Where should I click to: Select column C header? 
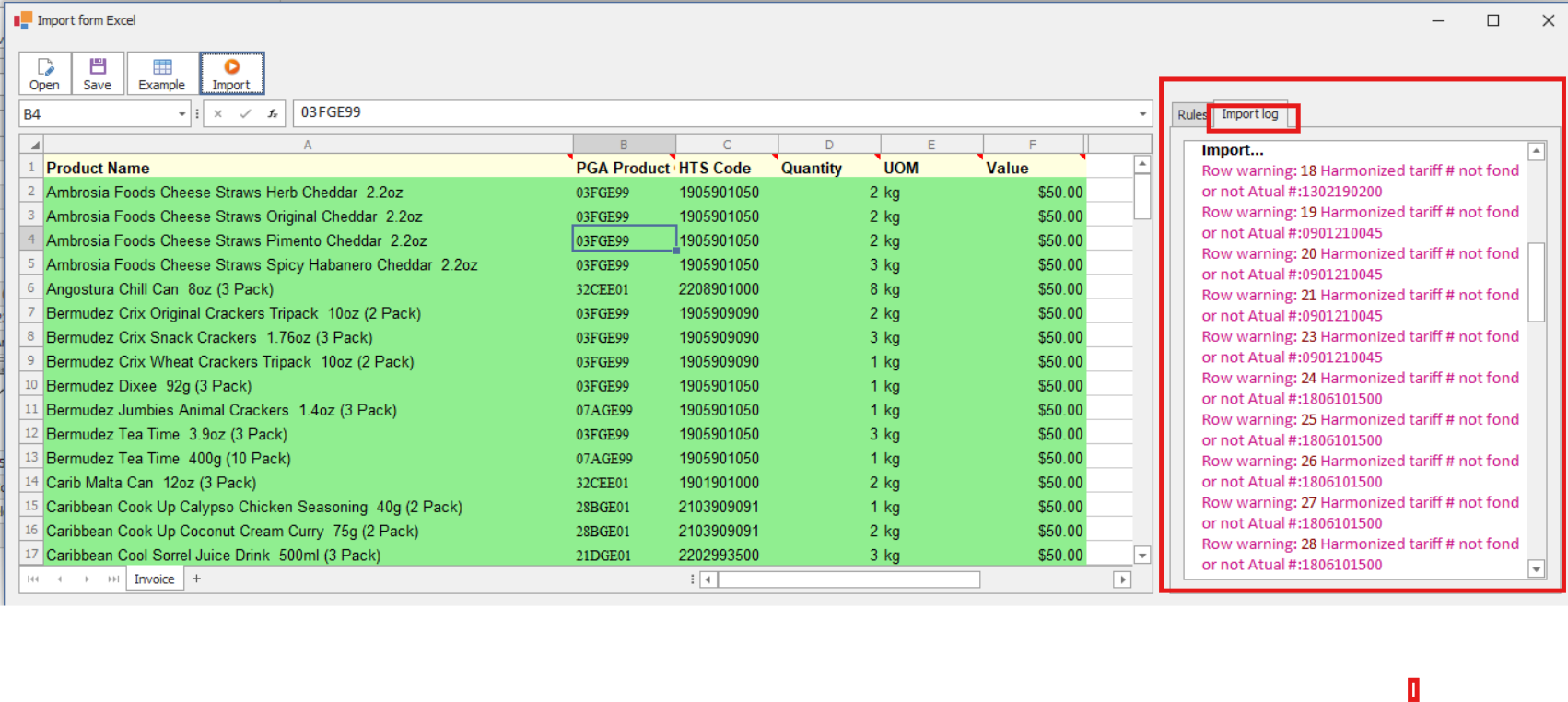click(727, 145)
